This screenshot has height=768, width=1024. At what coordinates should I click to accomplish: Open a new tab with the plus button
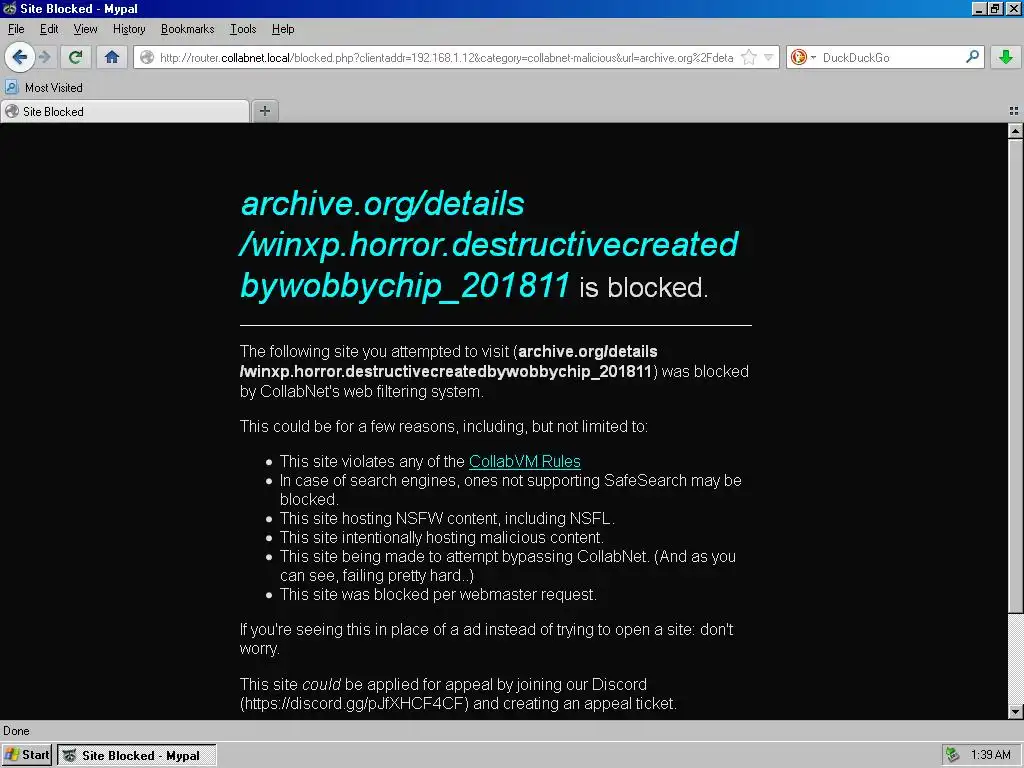coord(264,111)
